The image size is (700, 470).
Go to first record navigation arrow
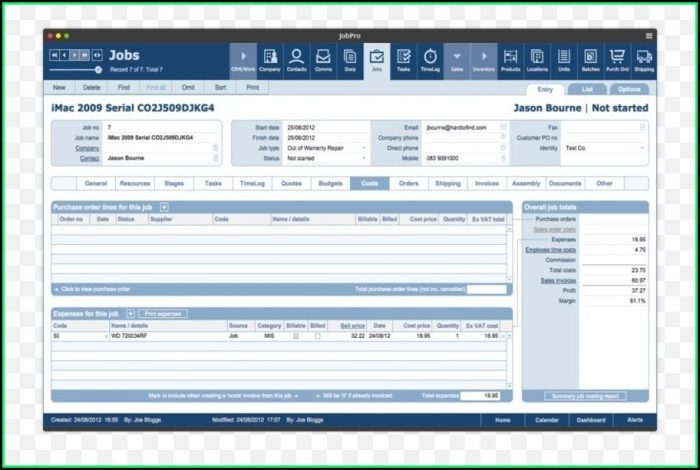tap(54, 55)
